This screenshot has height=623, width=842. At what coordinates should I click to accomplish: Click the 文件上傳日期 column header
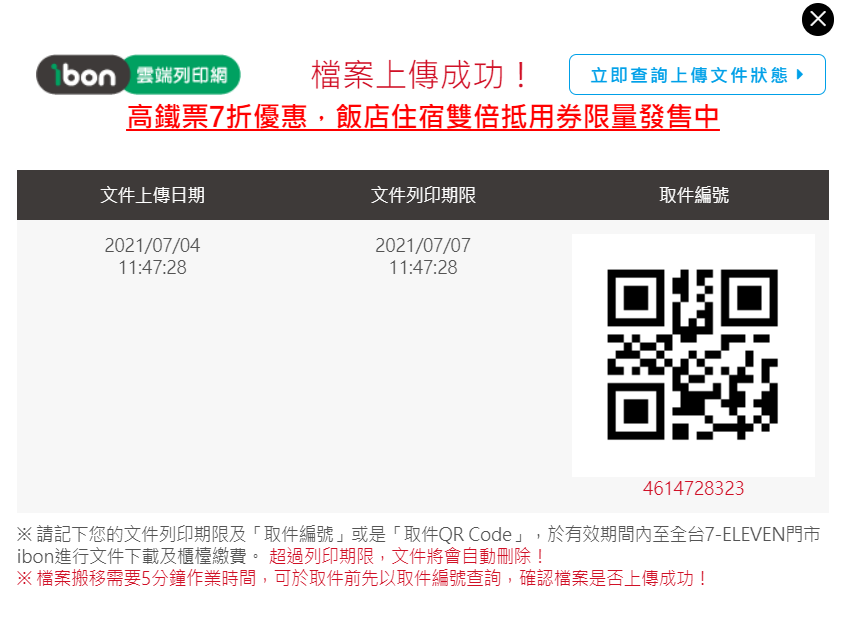153,195
